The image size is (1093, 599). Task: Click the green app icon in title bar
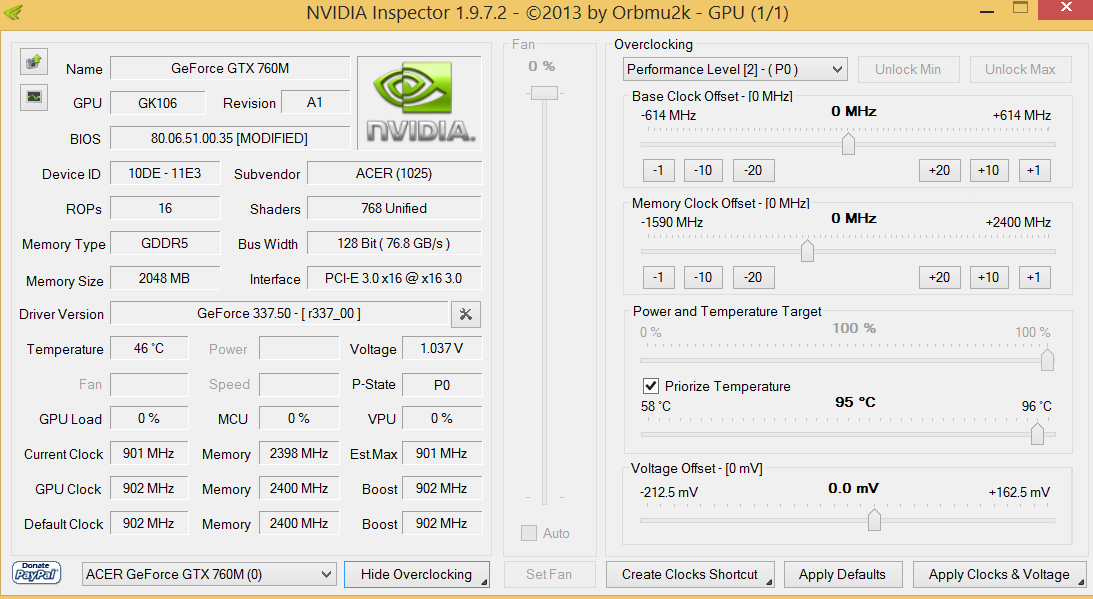pyautogui.click(x=13, y=12)
